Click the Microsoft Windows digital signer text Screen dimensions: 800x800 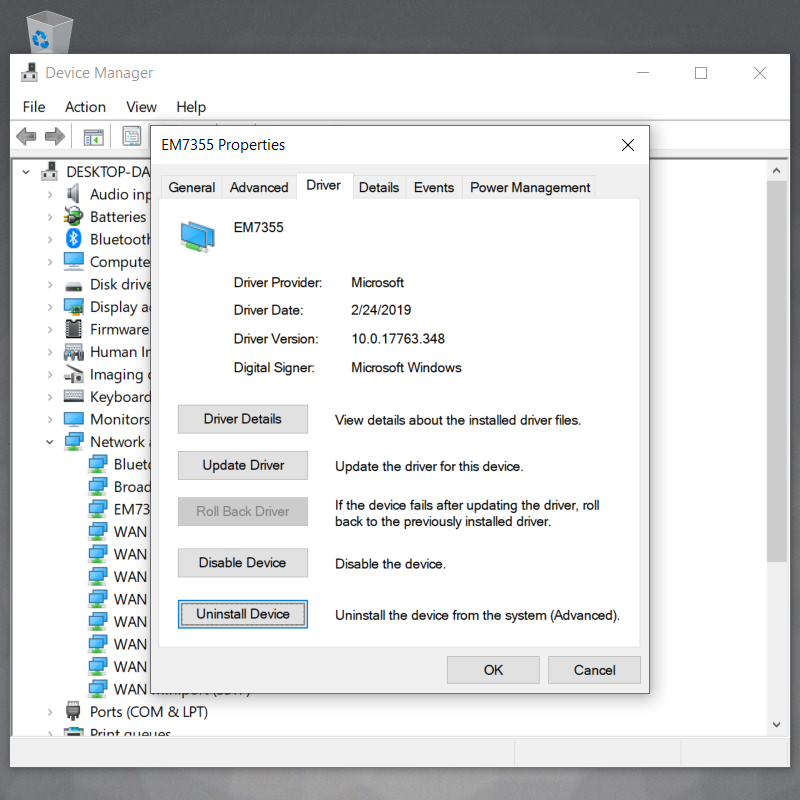point(406,367)
